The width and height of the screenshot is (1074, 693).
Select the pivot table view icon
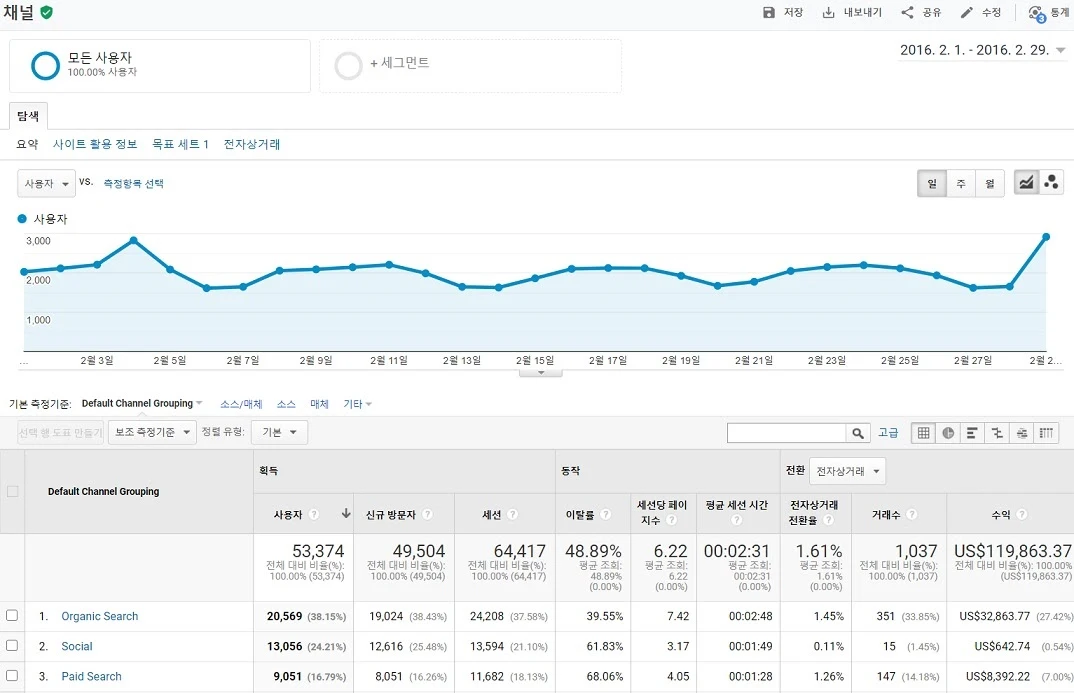[1046, 433]
